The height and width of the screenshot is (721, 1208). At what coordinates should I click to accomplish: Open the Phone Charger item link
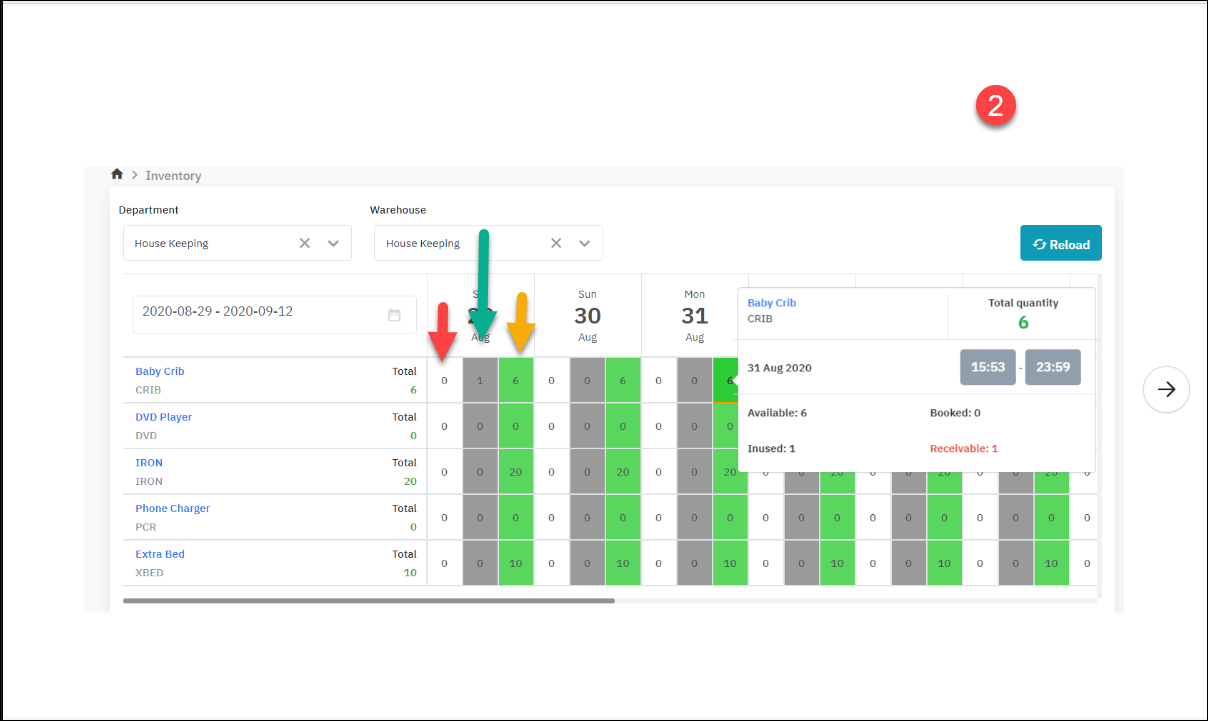click(x=173, y=508)
